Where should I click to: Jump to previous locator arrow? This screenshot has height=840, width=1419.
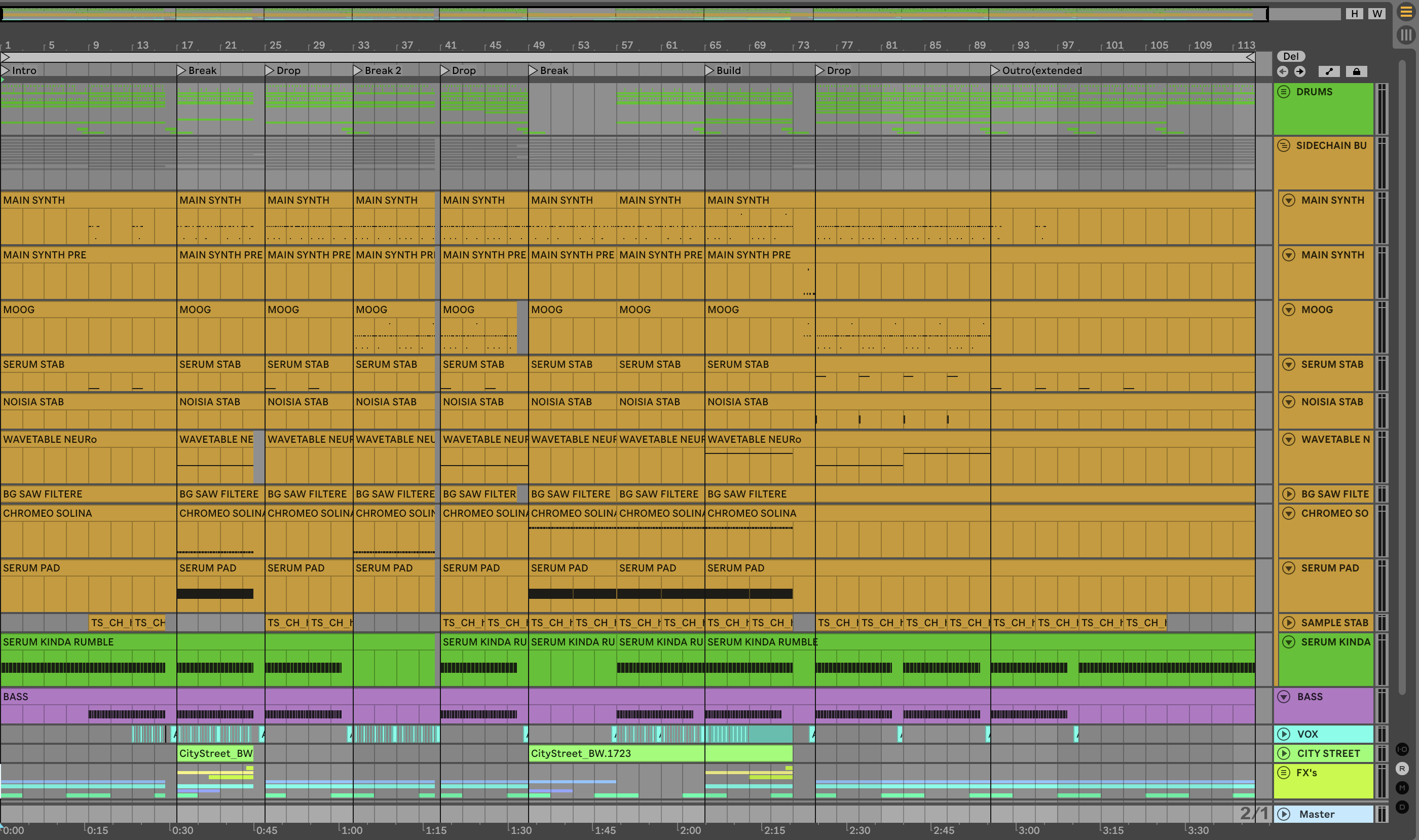point(1283,71)
